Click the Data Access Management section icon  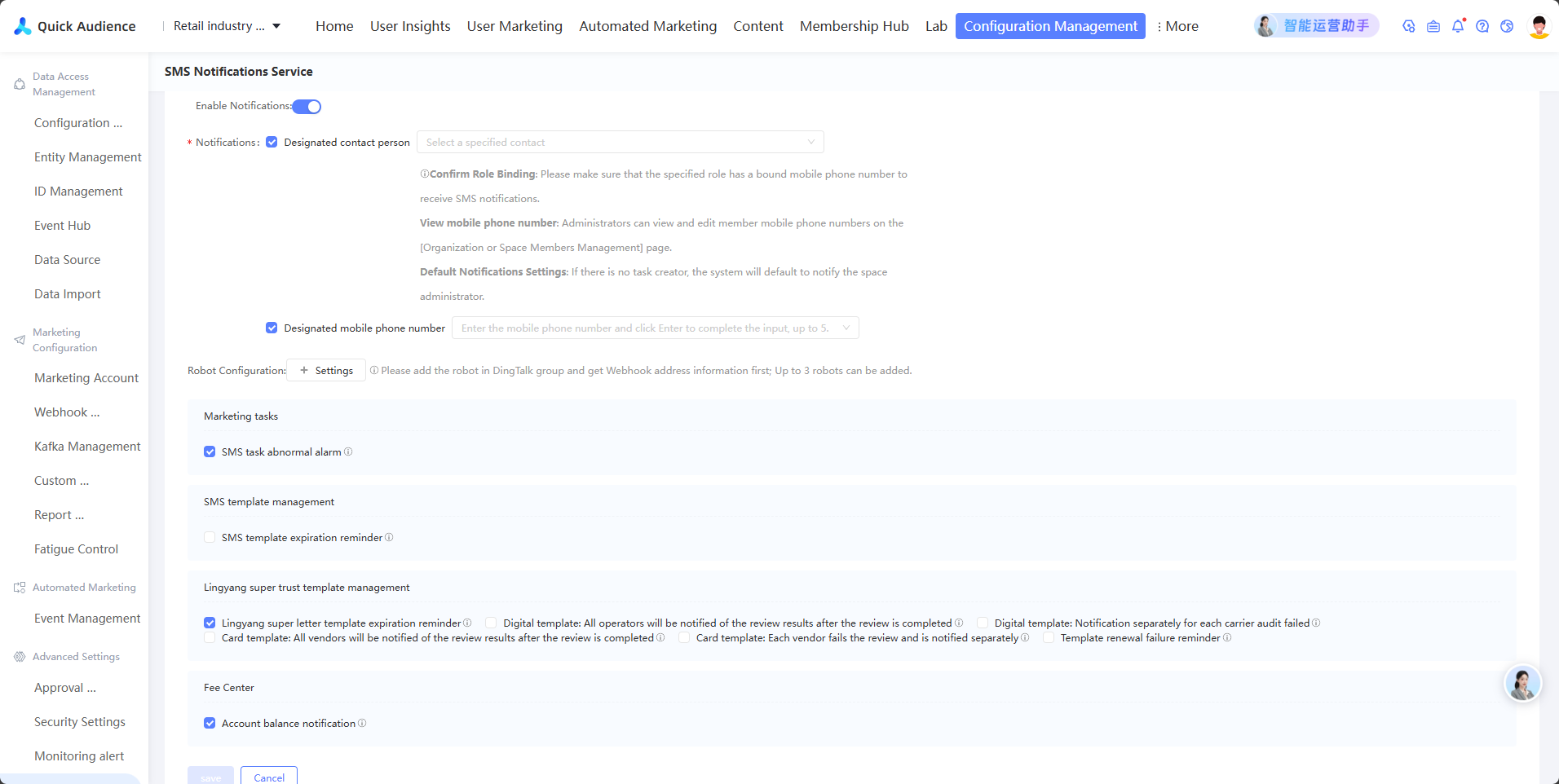click(x=20, y=84)
